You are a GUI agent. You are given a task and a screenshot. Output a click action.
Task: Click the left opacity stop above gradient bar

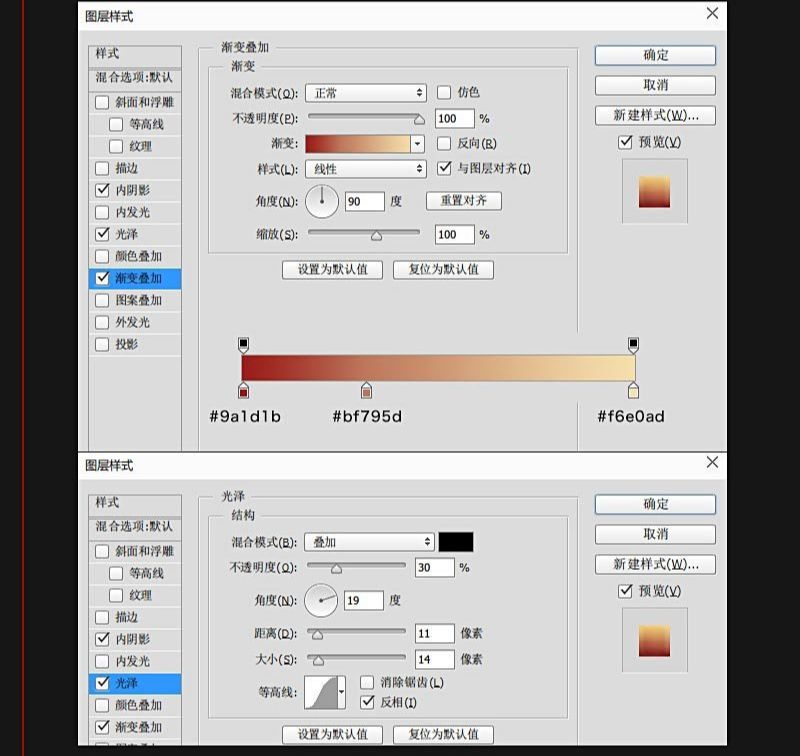click(x=243, y=344)
